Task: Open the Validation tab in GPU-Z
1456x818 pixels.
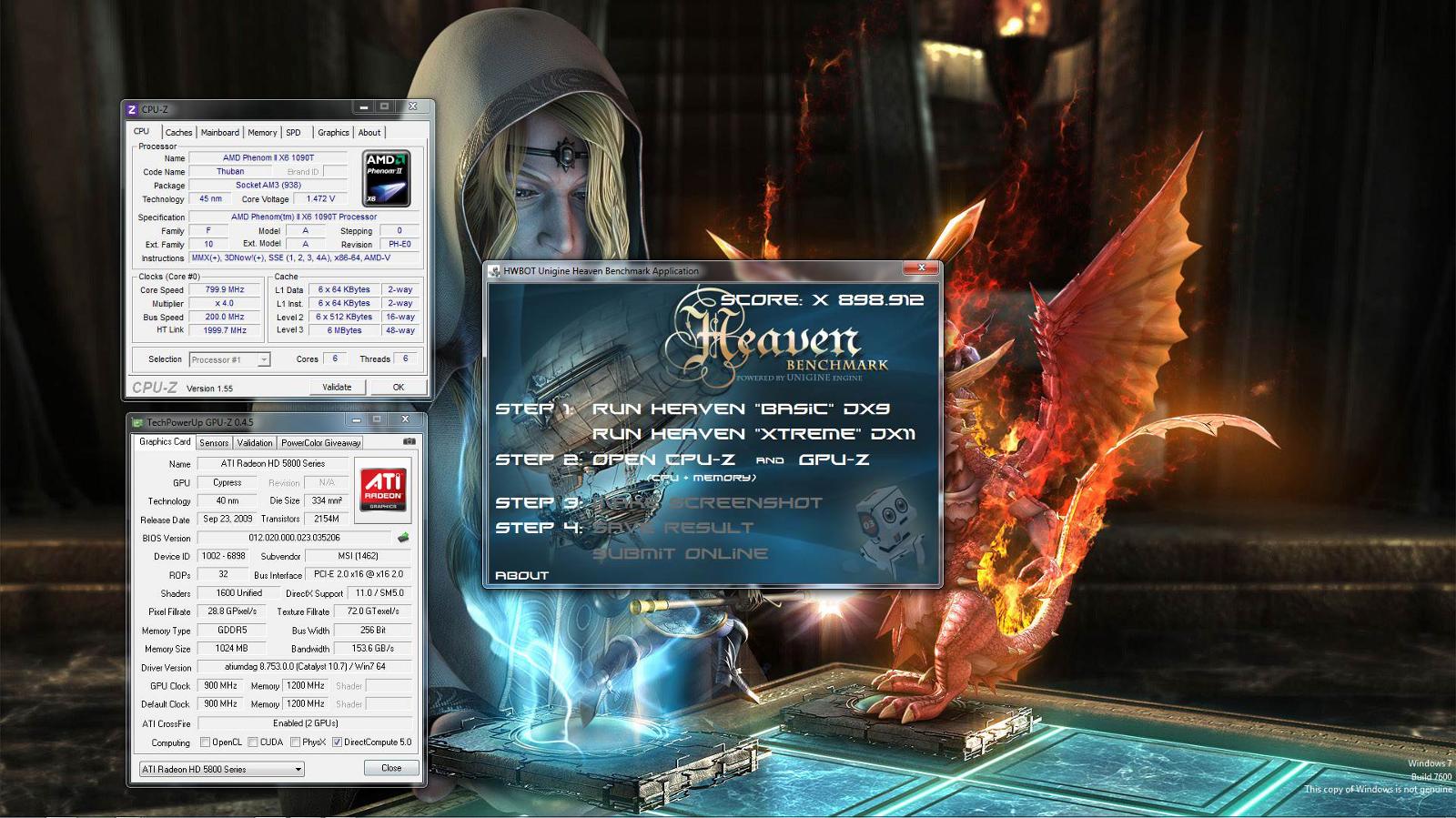Action: [255, 443]
